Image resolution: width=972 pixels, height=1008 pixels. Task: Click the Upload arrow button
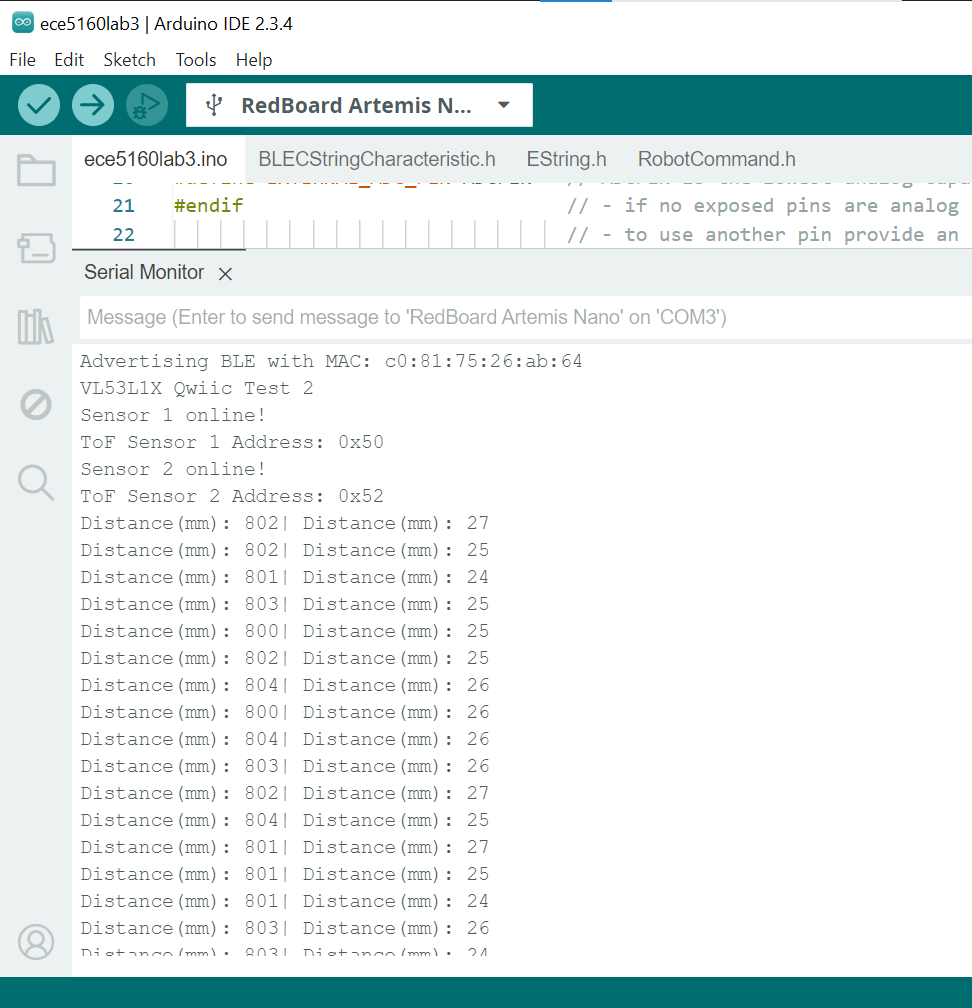point(93,105)
